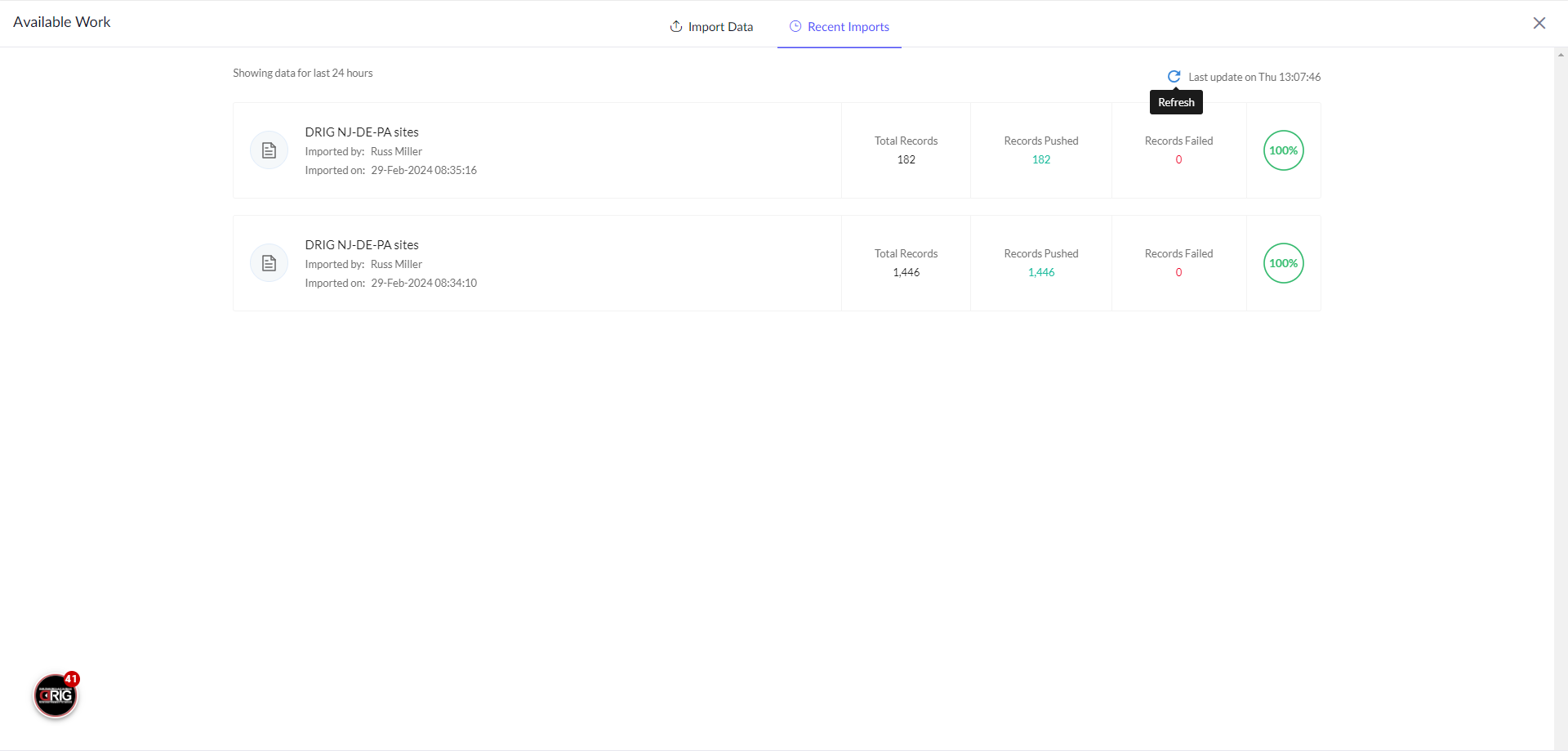Switch to the Import Data tab
The width and height of the screenshot is (1568, 751).
tap(711, 27)
